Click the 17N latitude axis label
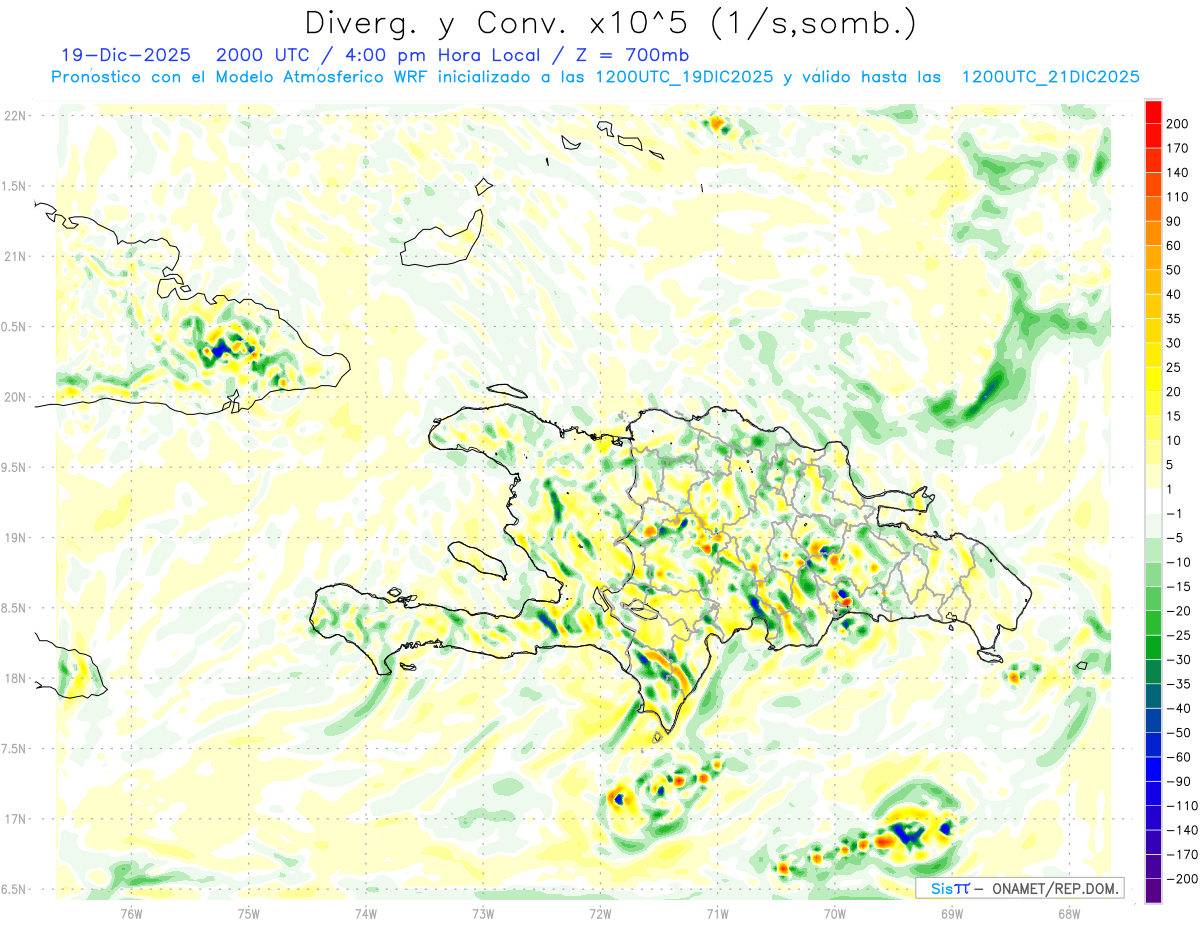 pyautogui.click(x=16, y=819)
